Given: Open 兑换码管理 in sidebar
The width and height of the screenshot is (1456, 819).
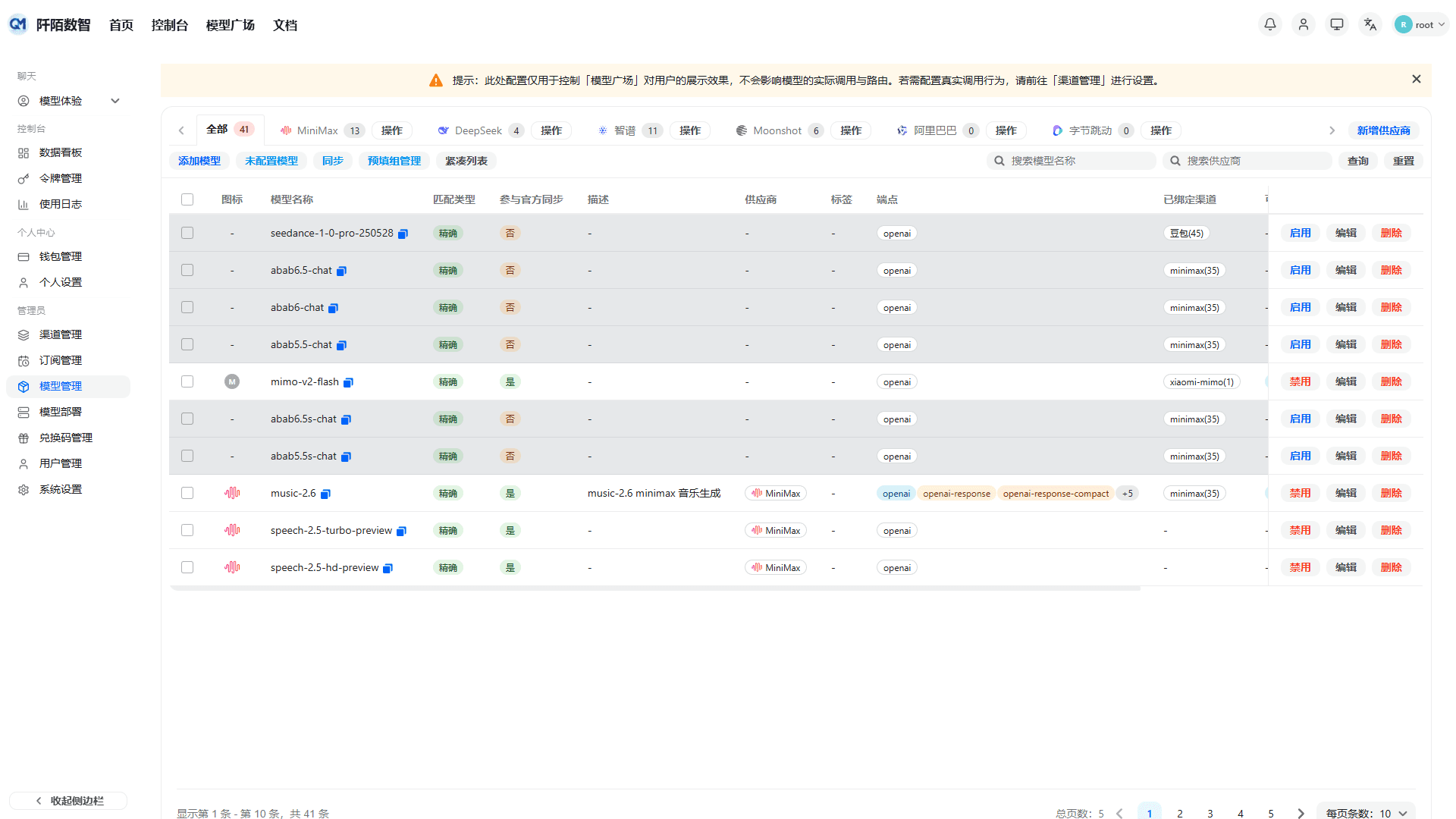Looking at the screenshot, I should tap(68, 438).
